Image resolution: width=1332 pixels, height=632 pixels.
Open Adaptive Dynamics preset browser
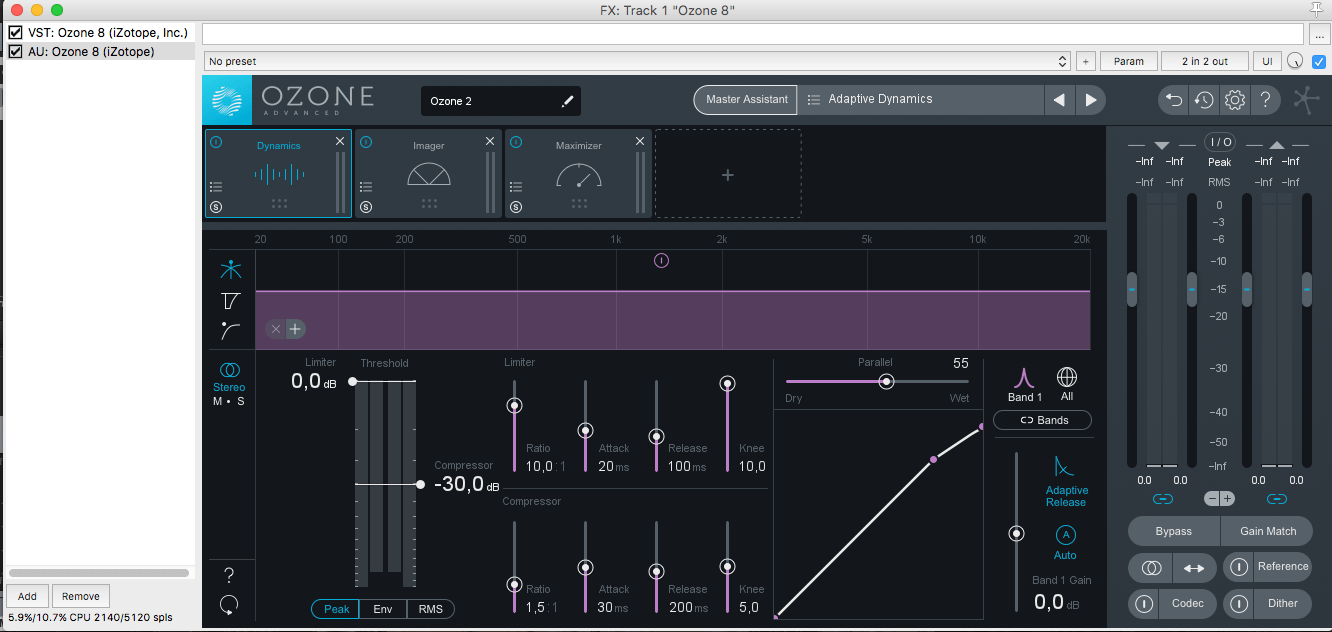click(920, 100)
